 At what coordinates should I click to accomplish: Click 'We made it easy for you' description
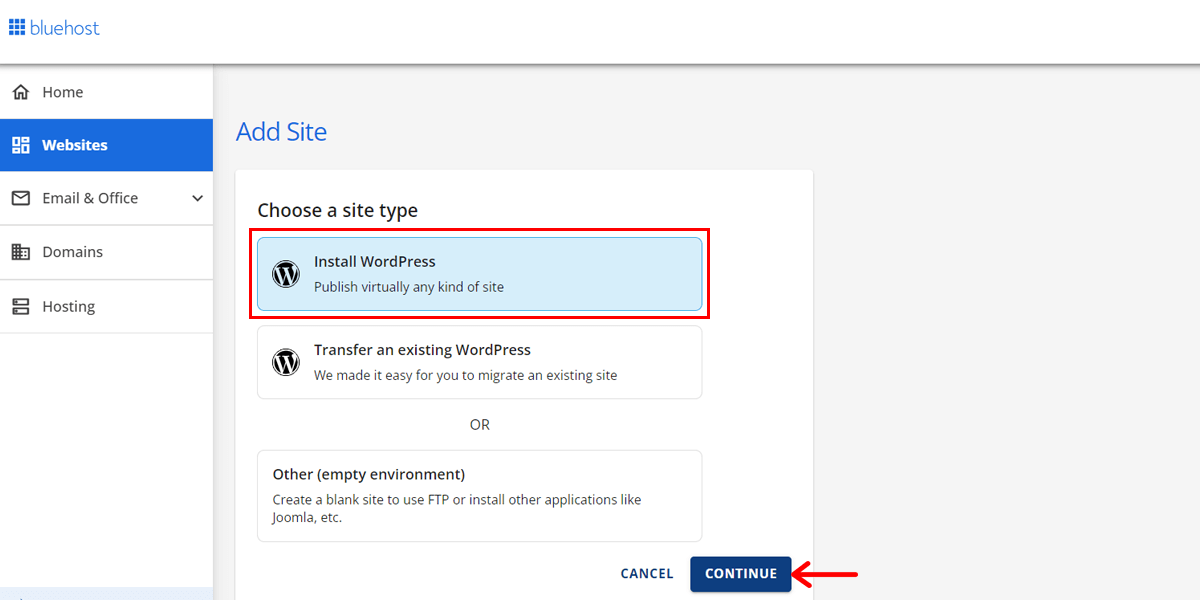pos(466,376)
